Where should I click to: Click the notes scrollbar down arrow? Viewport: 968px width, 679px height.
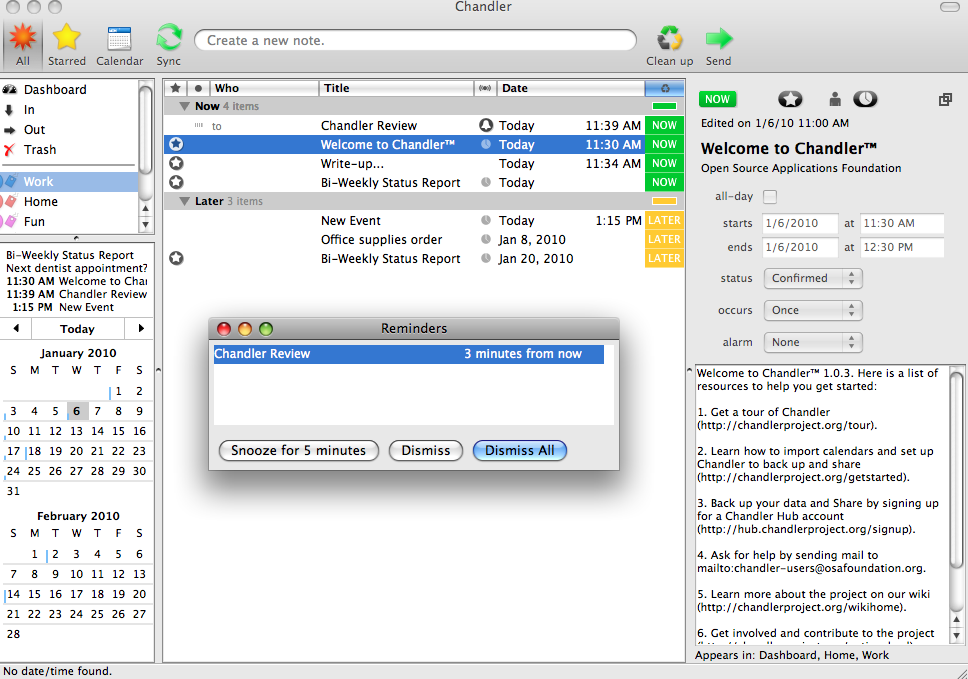tap(956, 635)
